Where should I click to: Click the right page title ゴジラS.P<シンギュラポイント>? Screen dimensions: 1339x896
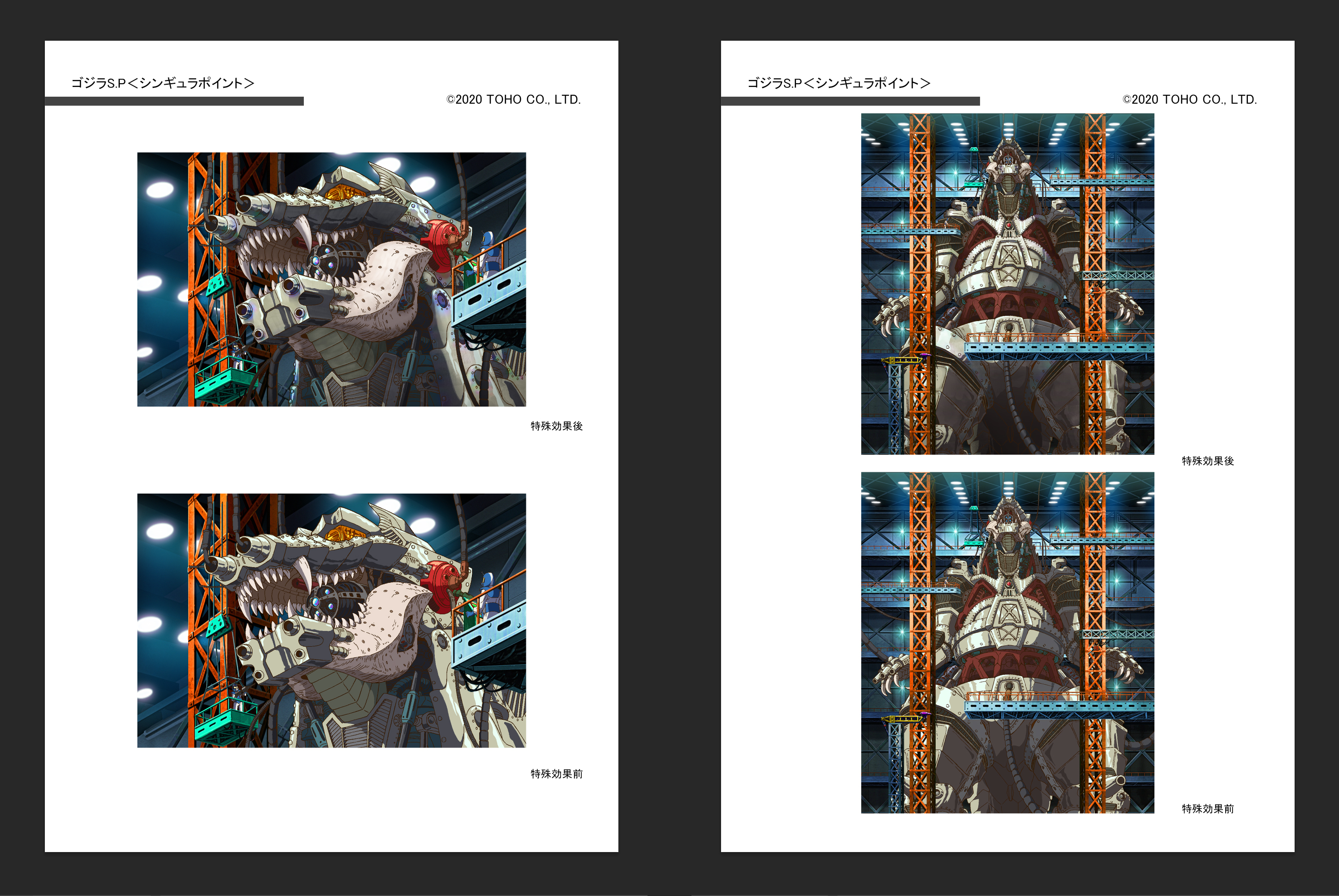tap(839, 83)
